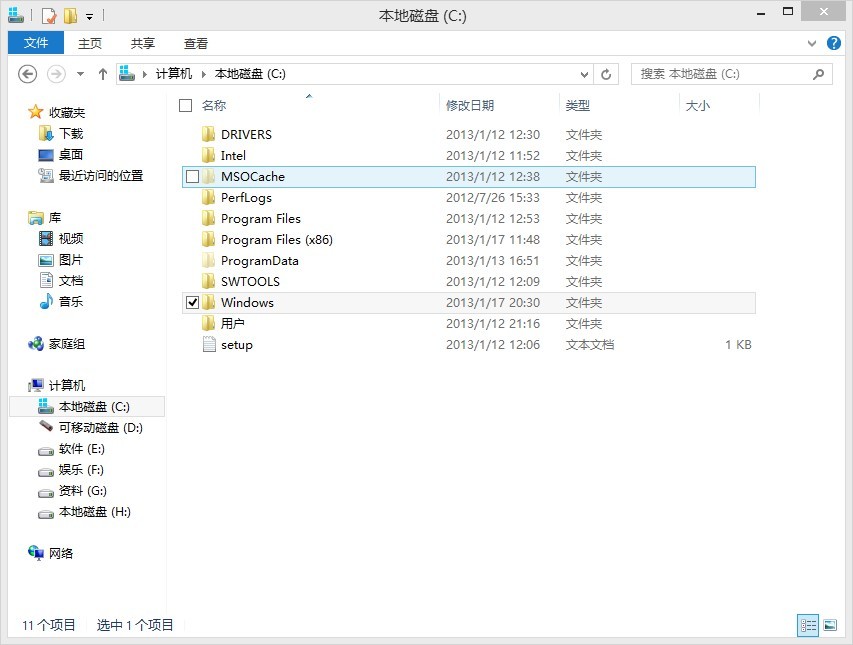Image resolution: width=853 pixels, height=645 pixels.
Task: Open 库 in the navigation pane
Action: tap(55, 218)
